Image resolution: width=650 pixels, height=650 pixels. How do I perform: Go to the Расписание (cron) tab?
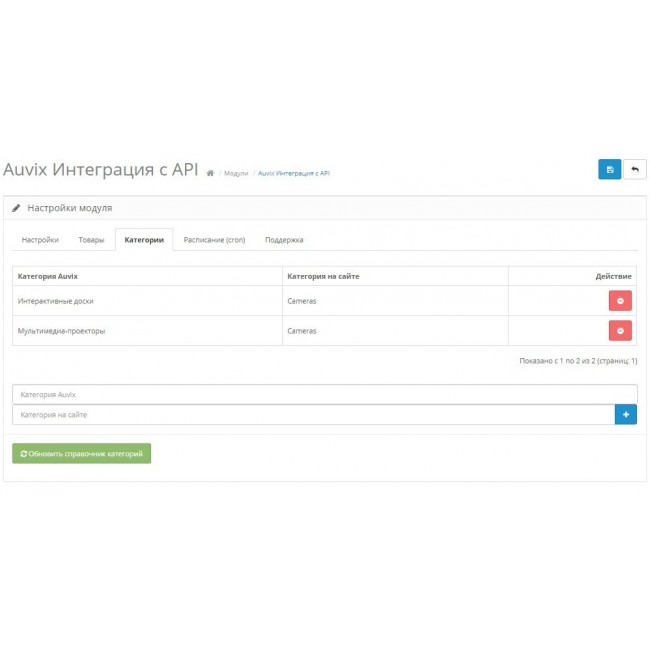pos(214,240)
